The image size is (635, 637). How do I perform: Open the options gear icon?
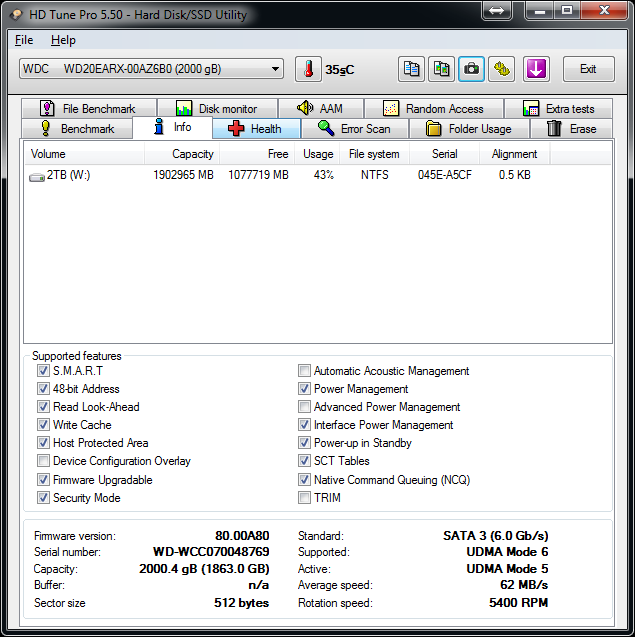pos(501,69)
